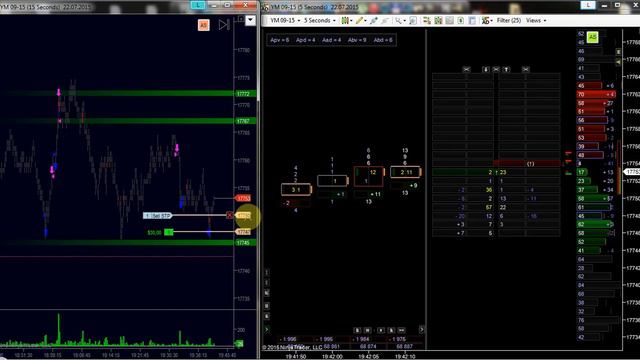Toggle the green AS button in right chart
The height and width of the screenshot is (360, 640).
click(x=592, y=38)
